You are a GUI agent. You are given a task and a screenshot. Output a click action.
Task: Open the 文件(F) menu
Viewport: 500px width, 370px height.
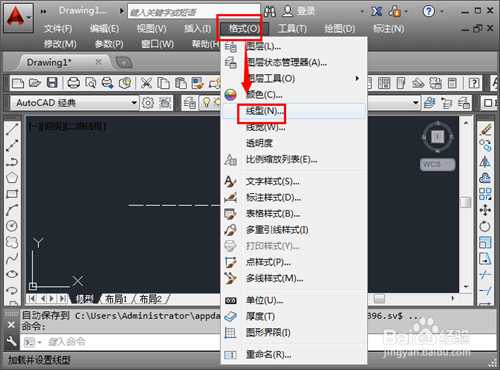(x=58, y=29)
